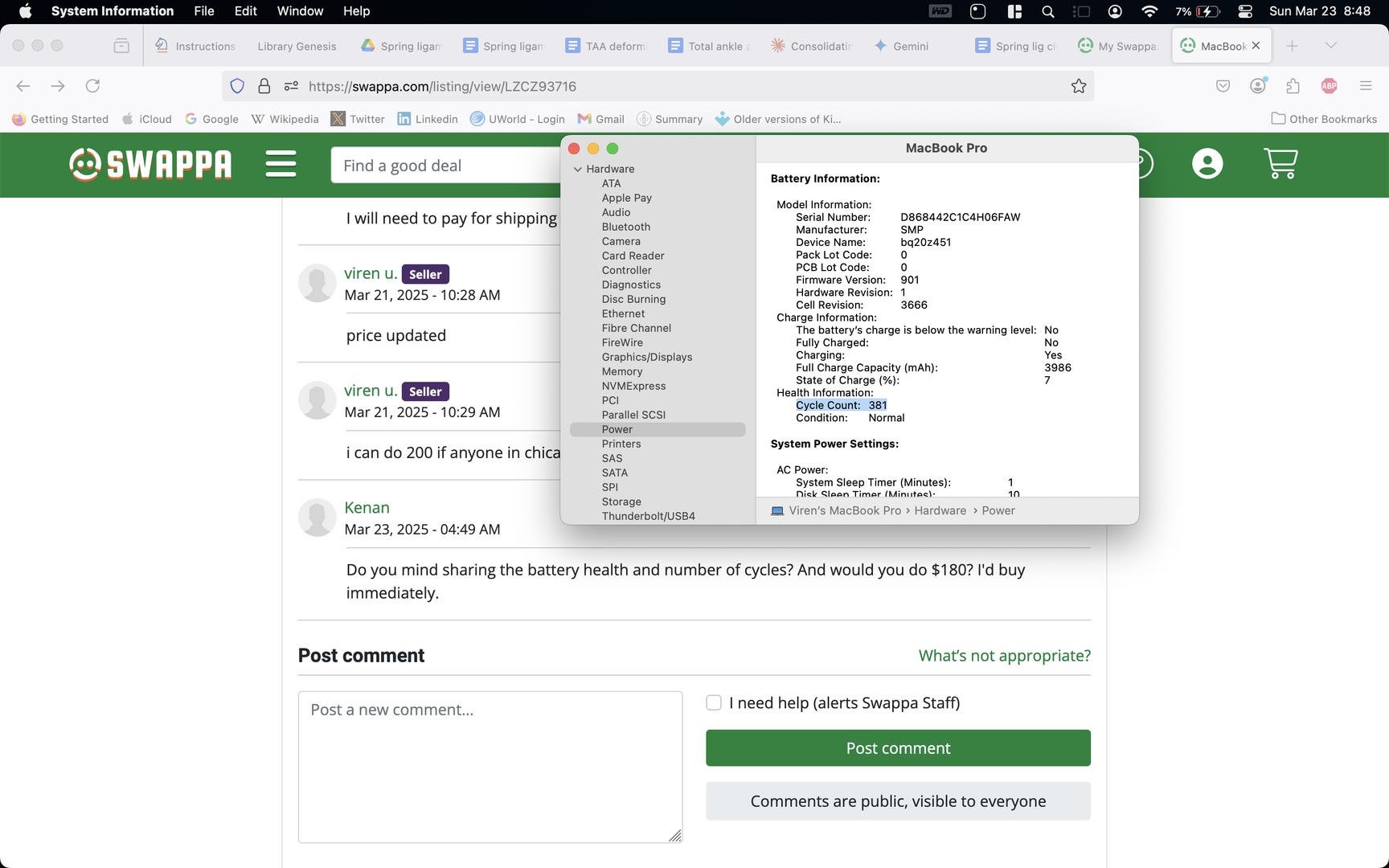Click viren u. on the price updated comment
The width and height of the screenshot is (1389, 868).
pos(371,273)
